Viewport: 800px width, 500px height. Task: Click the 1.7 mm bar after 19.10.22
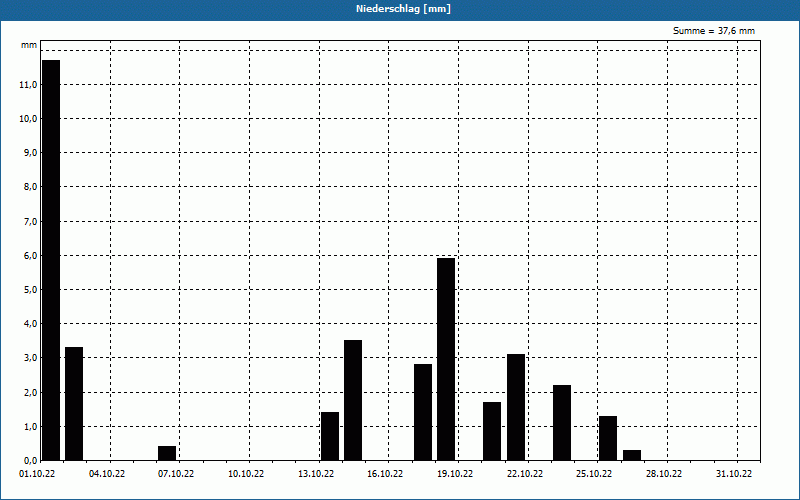pos(492,432)
